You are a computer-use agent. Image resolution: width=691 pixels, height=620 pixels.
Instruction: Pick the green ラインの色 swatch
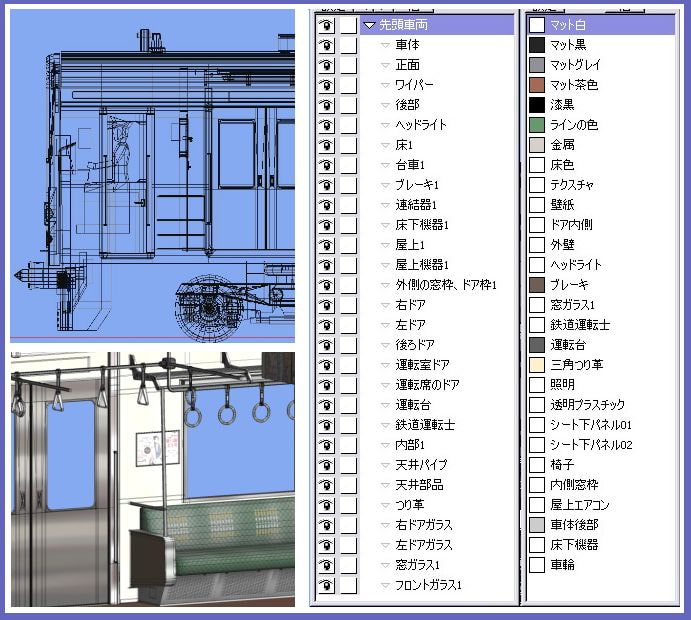click(x=537, y=125)
